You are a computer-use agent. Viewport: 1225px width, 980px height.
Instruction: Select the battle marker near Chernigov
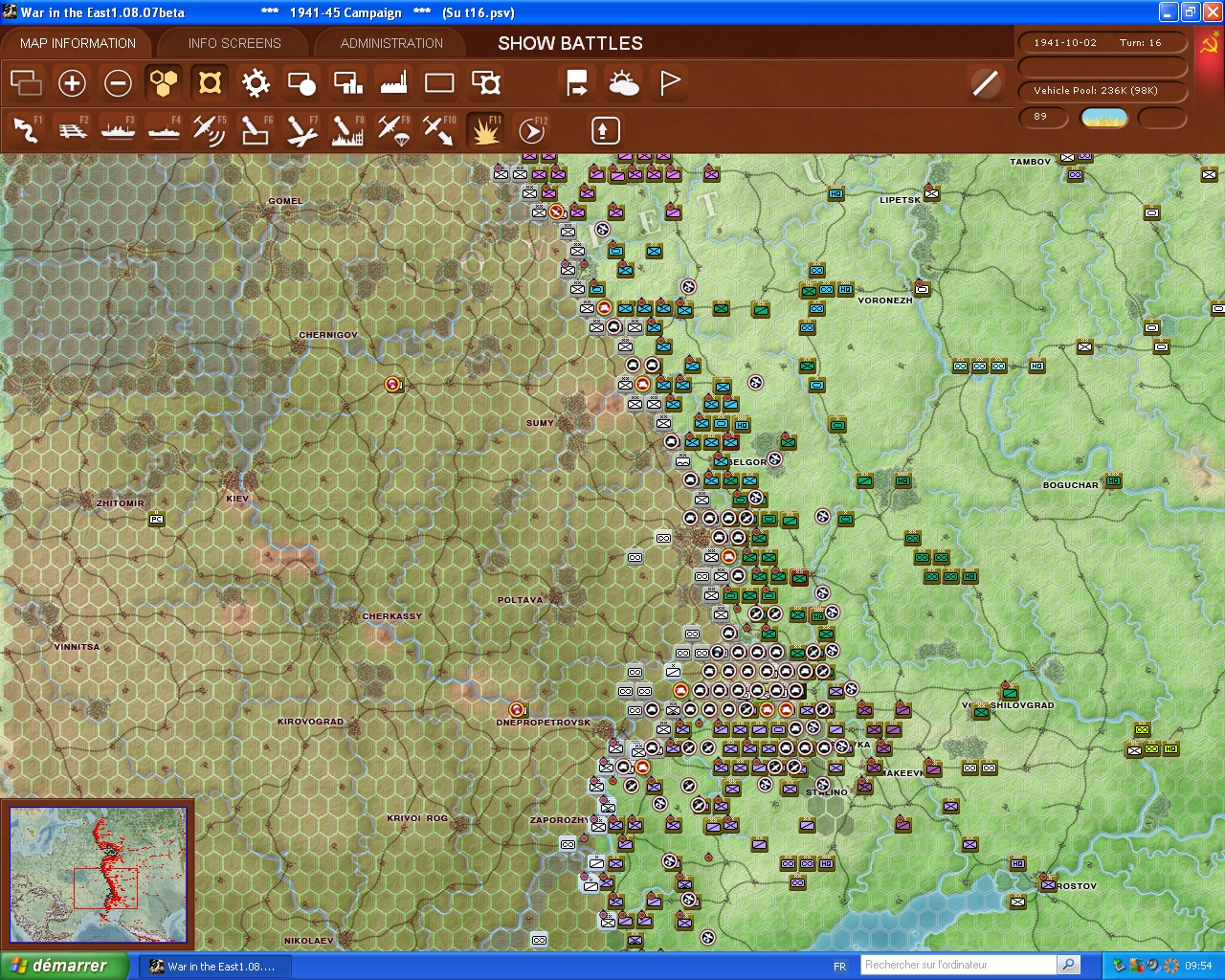point(392,384)
